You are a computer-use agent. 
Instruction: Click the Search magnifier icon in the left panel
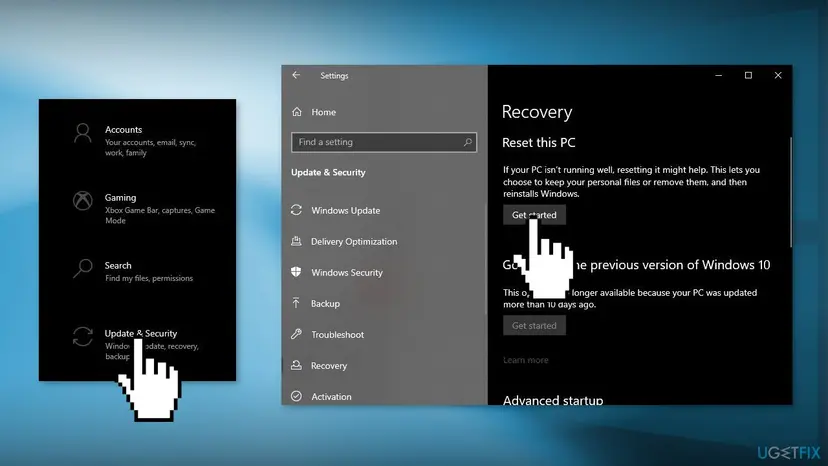tap(82, 268)
